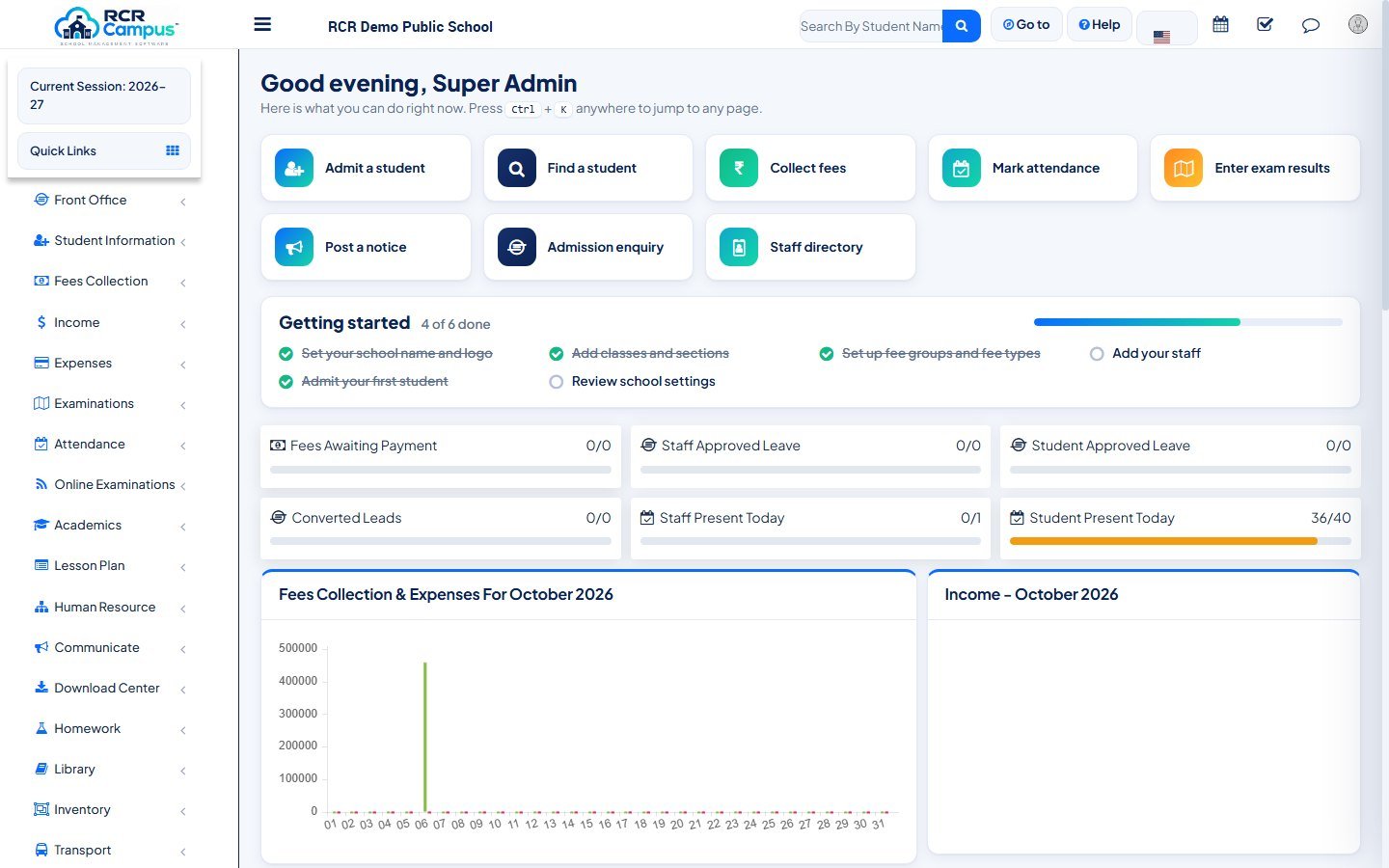Expand the Student Information menu chevron
The height and width of the screenshot is (868, 1389).
(183, 242)
